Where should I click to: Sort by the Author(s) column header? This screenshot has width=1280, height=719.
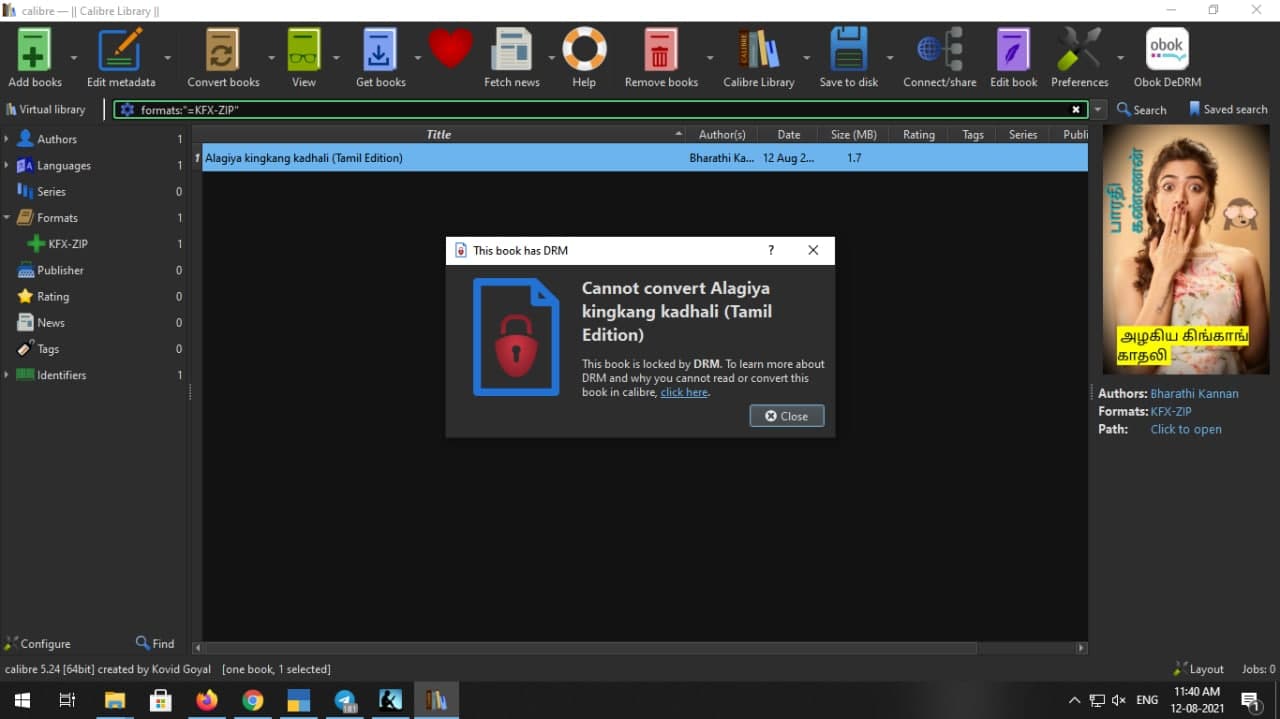(x=722, y=134)
